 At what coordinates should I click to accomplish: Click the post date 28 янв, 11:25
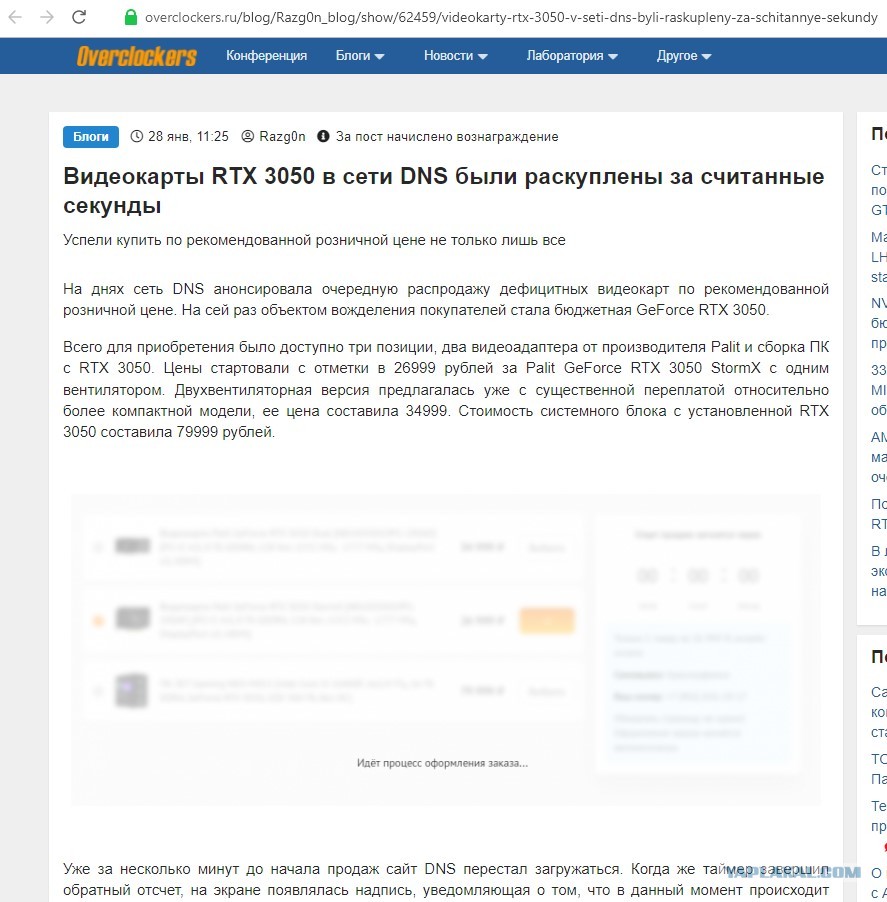tap(188, 136)
